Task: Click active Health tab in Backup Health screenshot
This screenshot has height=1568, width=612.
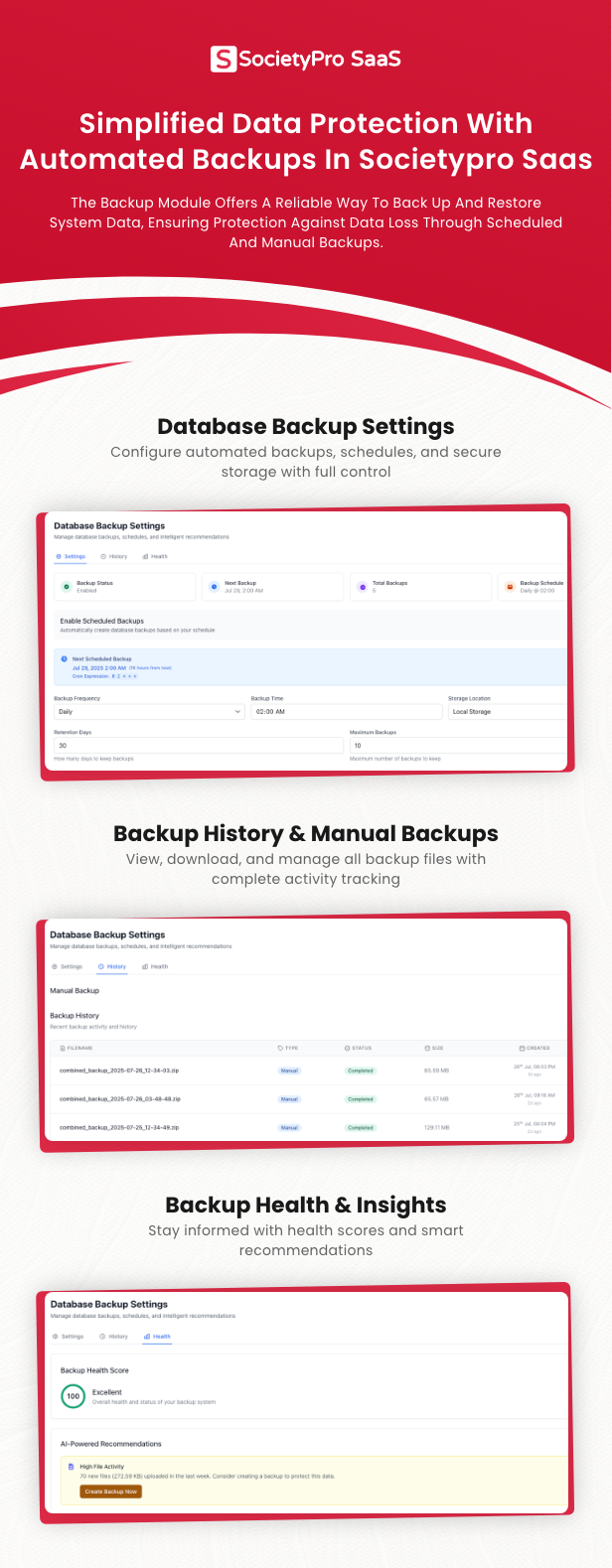Action: 158,1337
